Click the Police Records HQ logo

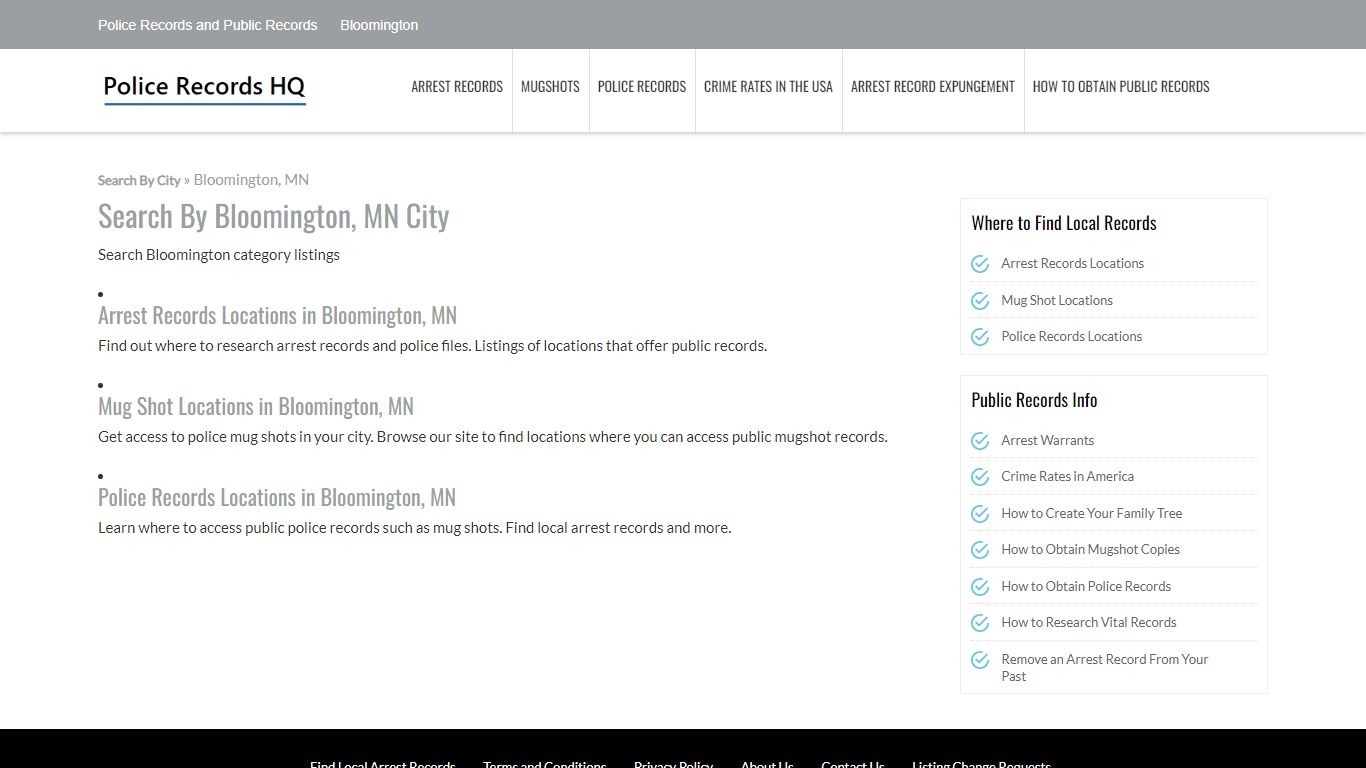click(204, 88)
